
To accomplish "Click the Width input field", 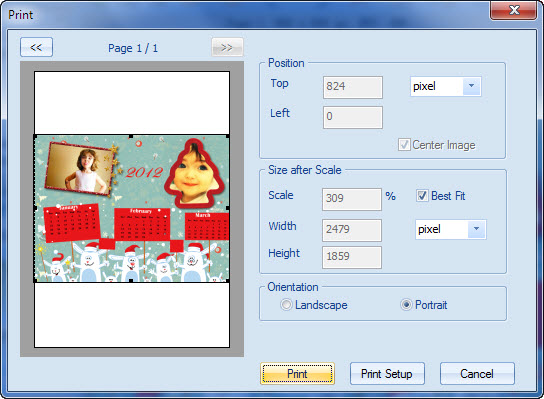I will [352, 230].
